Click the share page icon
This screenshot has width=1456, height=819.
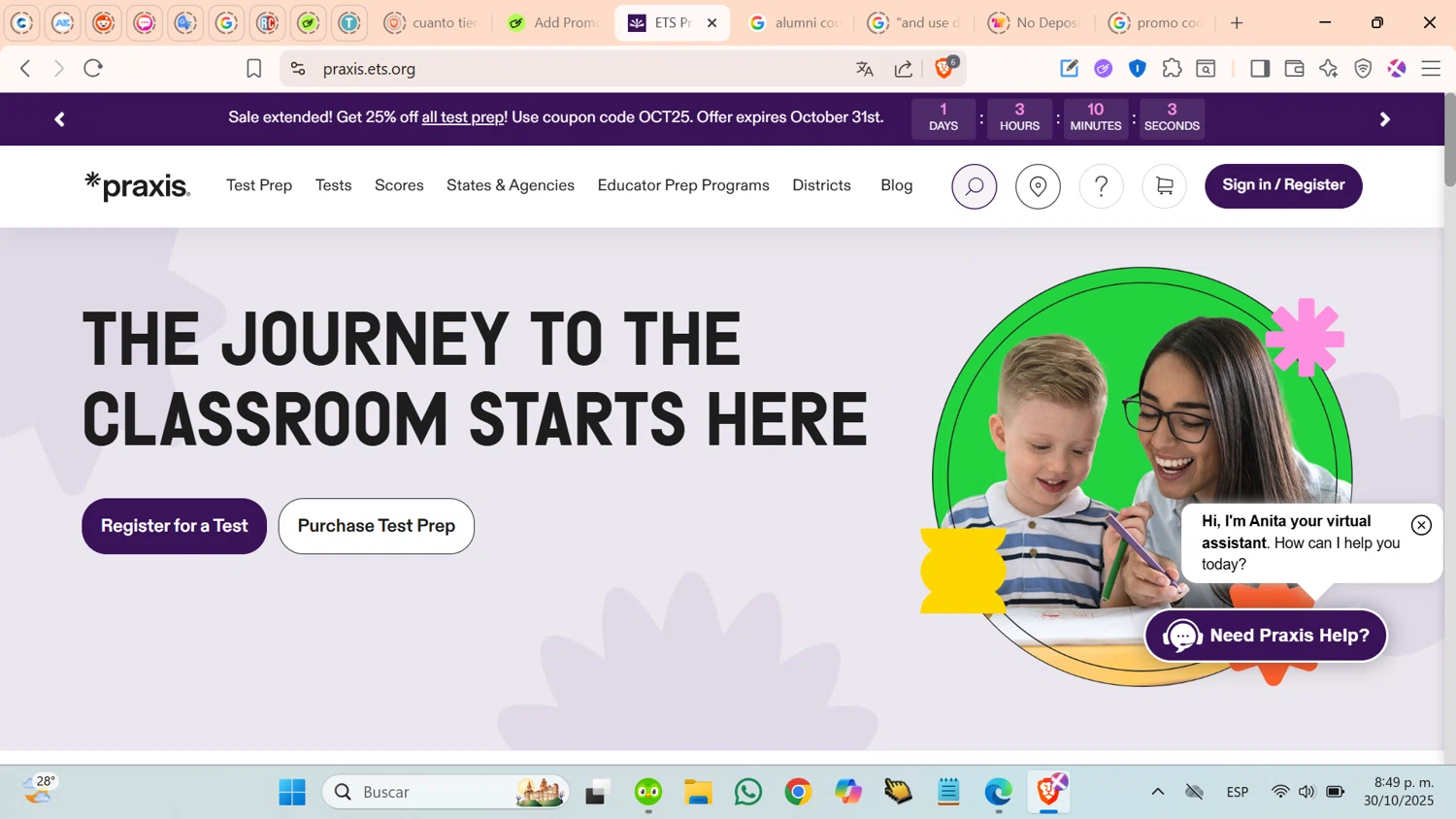point(904,68)
